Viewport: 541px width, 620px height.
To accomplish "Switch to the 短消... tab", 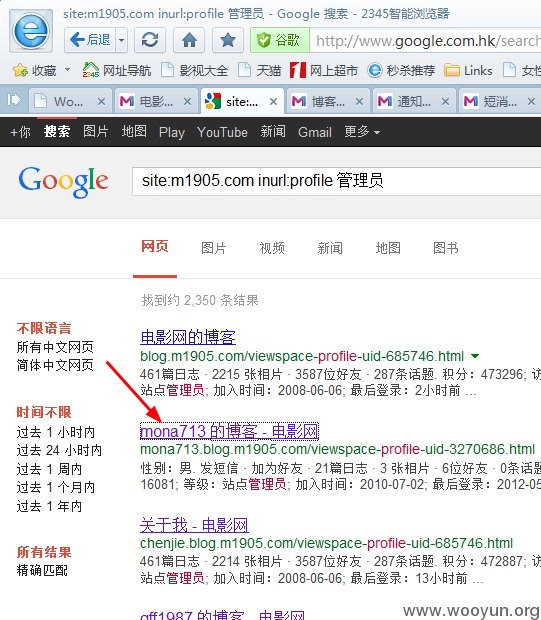I will click(493, 102).
